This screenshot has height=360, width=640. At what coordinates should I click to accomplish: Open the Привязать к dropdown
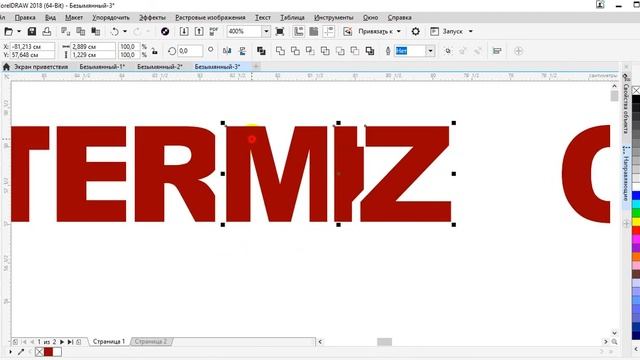pyautogui.click(x=380, y=31)
